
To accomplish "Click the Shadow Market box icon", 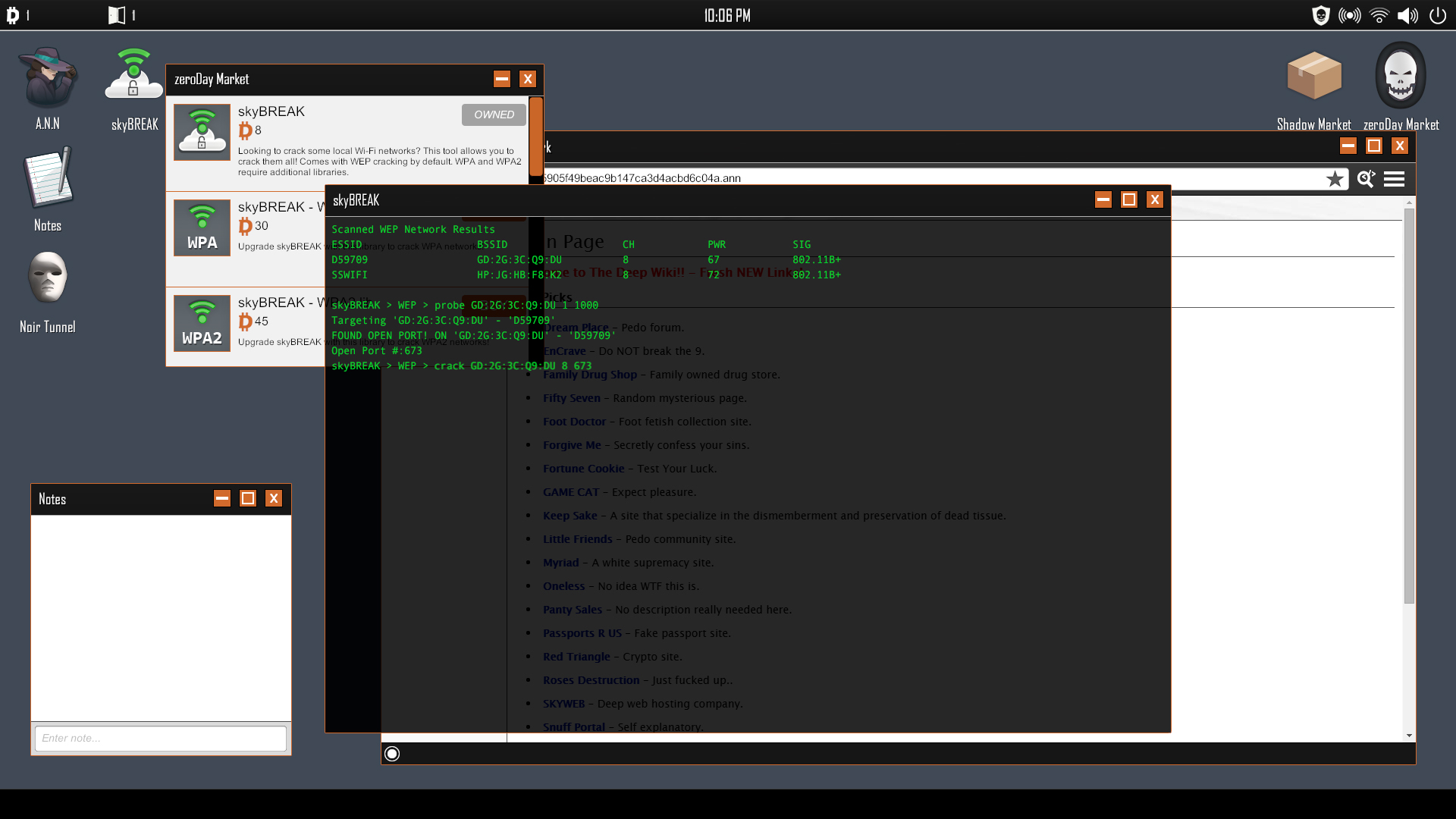I will pyautogui.click(x=1313, y=75).
